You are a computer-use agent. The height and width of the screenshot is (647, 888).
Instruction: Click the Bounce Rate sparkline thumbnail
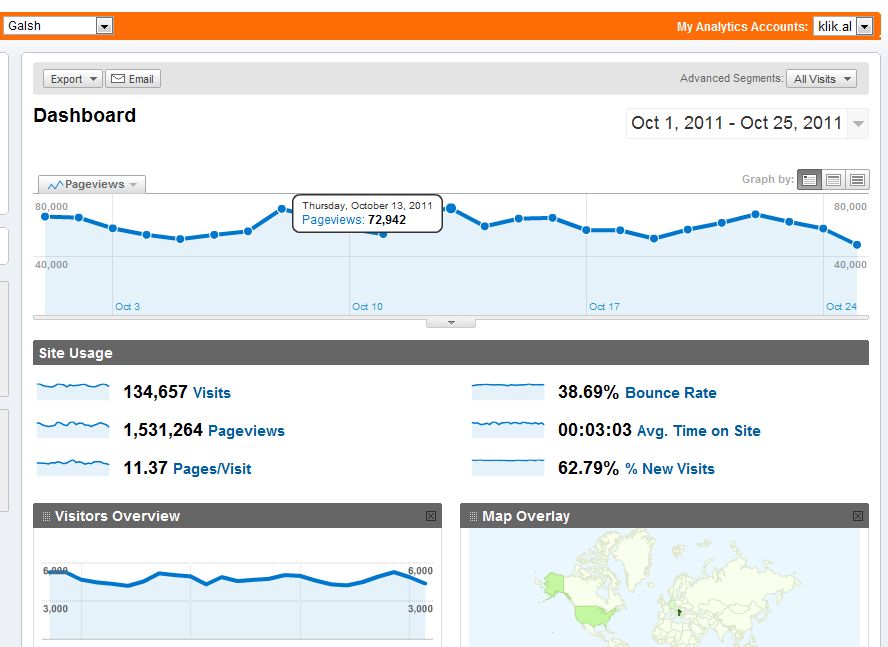(508, 391)
